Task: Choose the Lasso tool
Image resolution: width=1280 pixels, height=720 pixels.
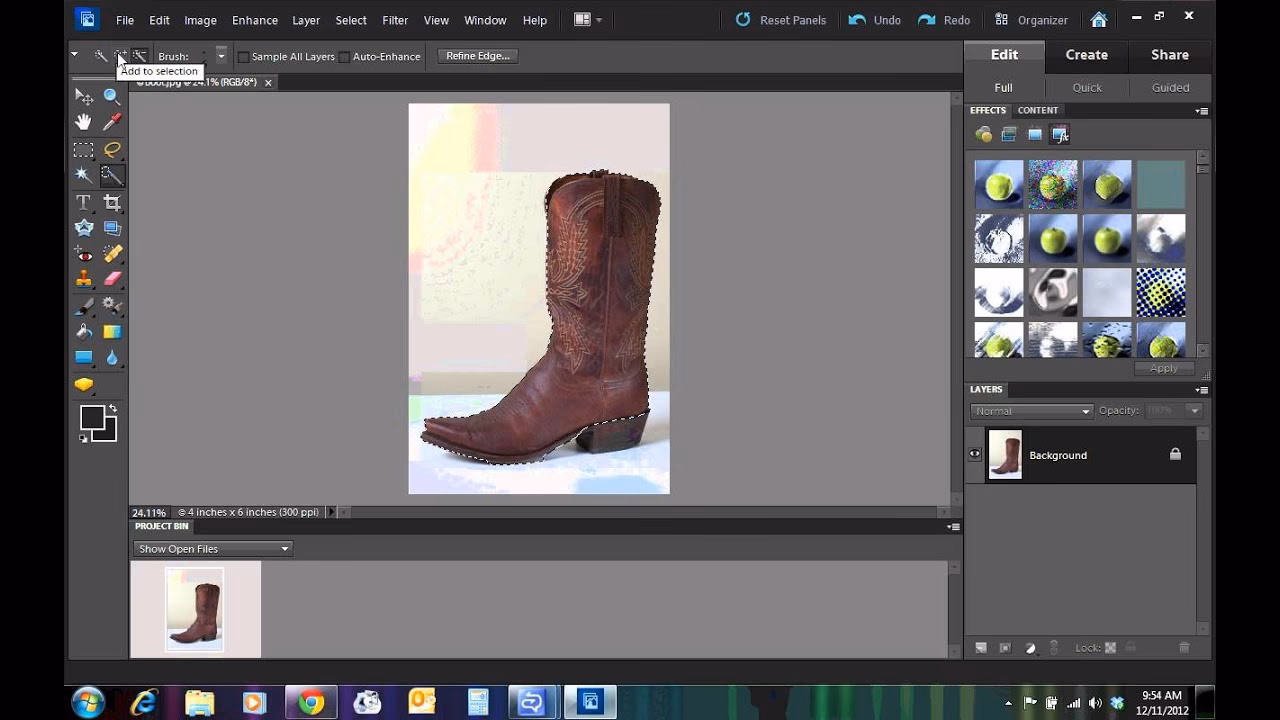Action: click(x=112, y=150)
